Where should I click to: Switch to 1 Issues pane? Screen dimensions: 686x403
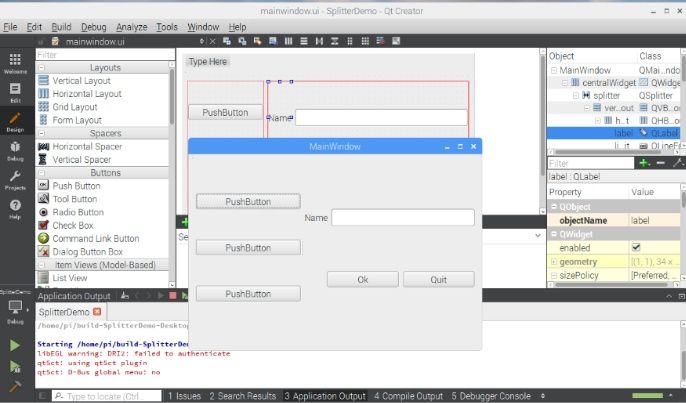[x=185, y=396]
